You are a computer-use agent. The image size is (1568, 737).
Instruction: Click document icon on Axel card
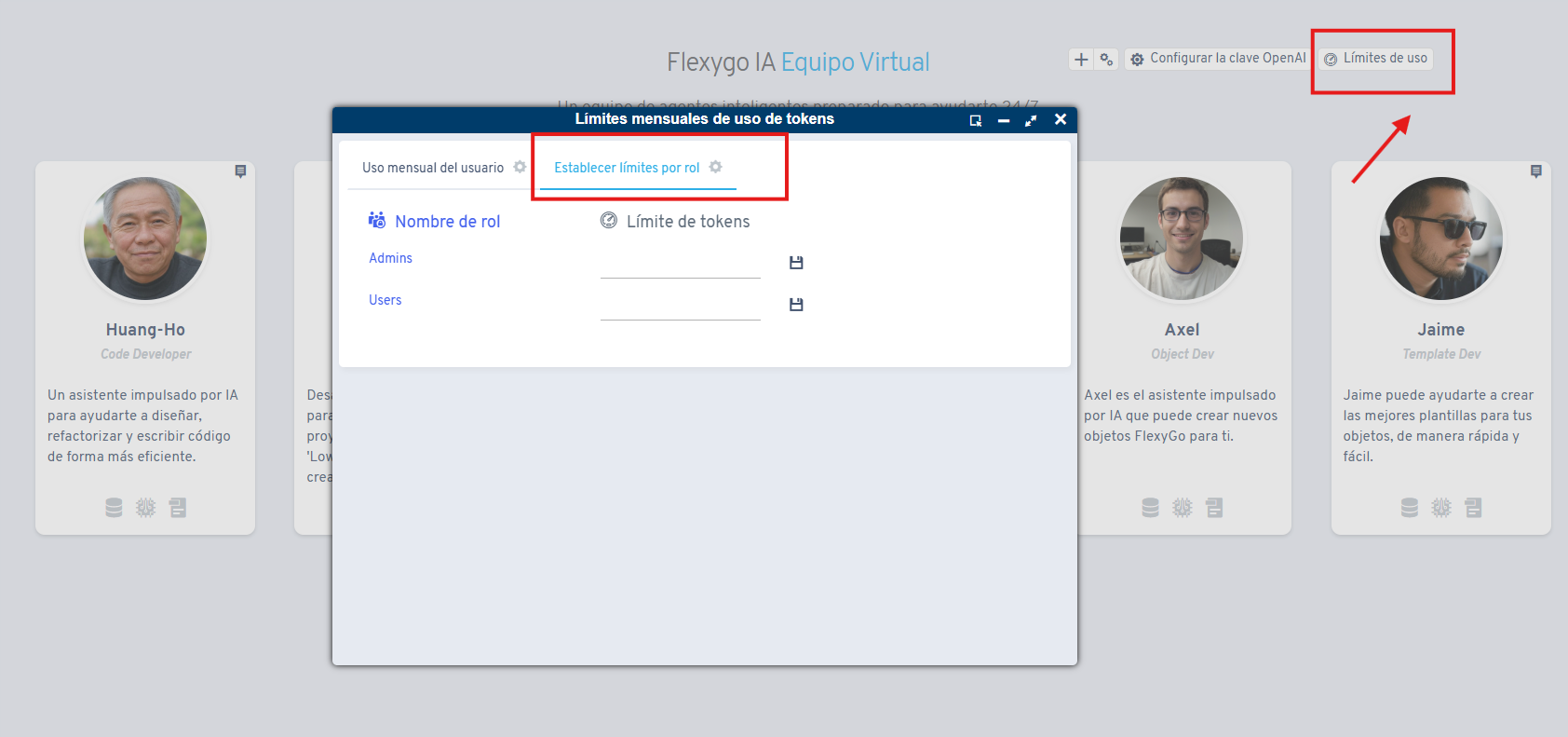pyautogui.click(x=1214, y=508)
